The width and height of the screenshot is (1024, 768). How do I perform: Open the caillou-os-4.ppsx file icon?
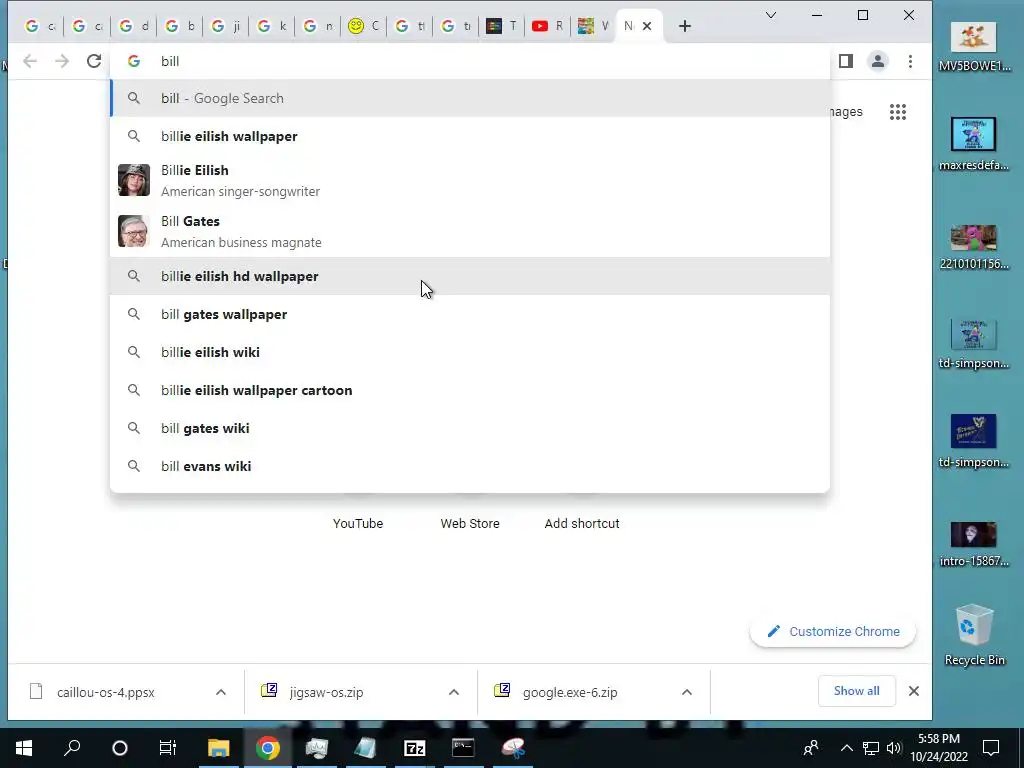37,691
